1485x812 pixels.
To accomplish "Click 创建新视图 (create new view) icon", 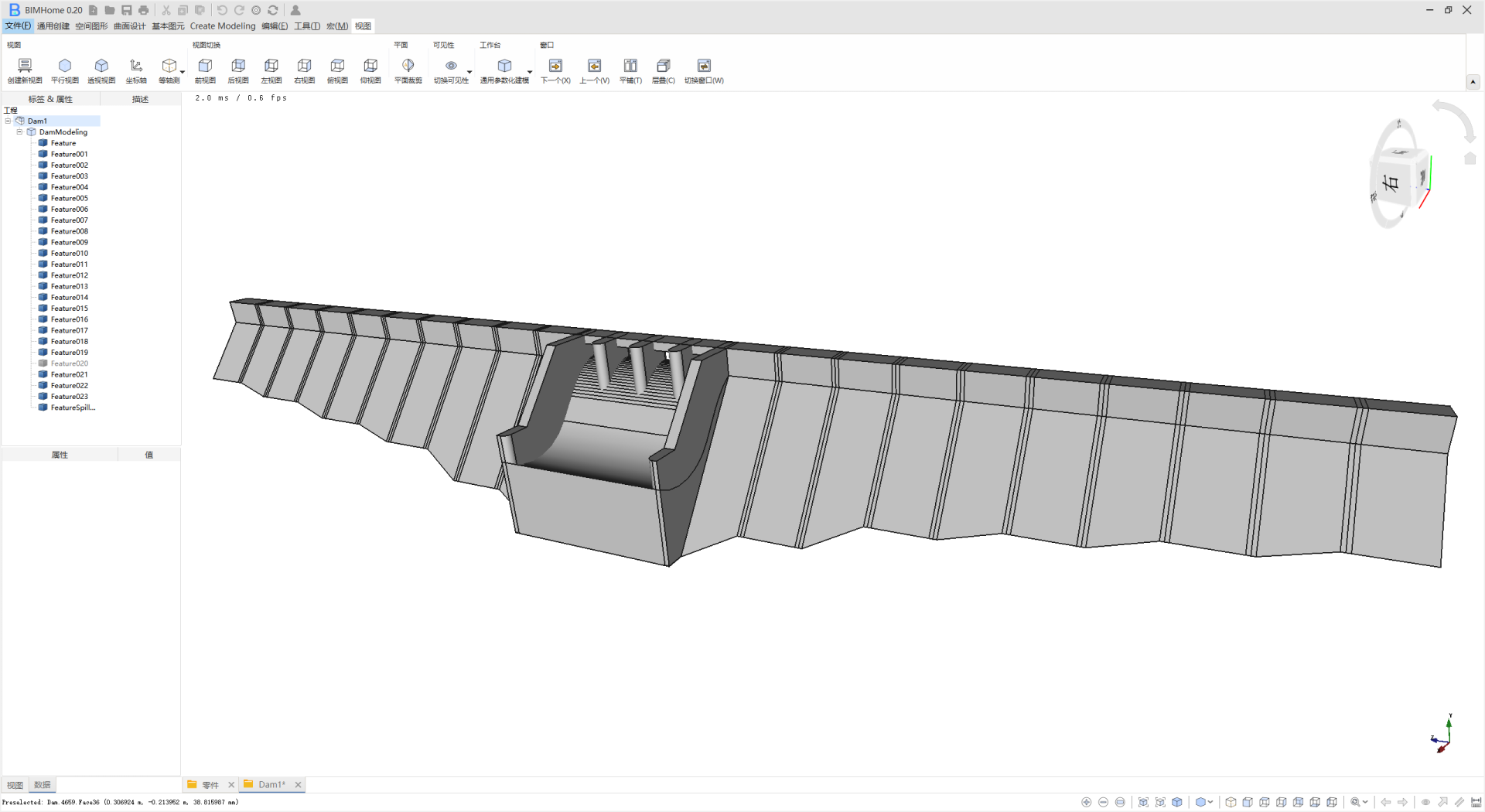I will coord(25,67).
